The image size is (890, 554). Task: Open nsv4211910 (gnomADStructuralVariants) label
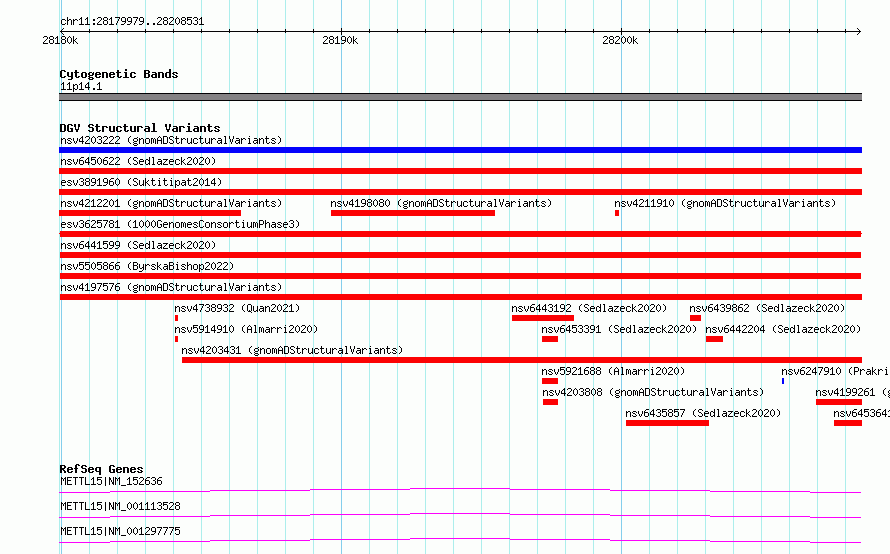click(x=725, y=203)
